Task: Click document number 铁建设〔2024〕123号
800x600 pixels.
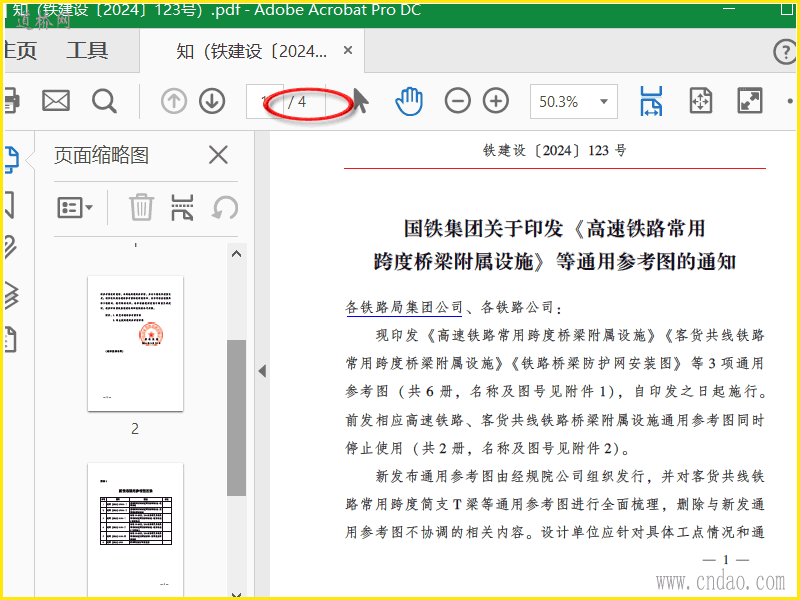Action: [x=555, y=151]
